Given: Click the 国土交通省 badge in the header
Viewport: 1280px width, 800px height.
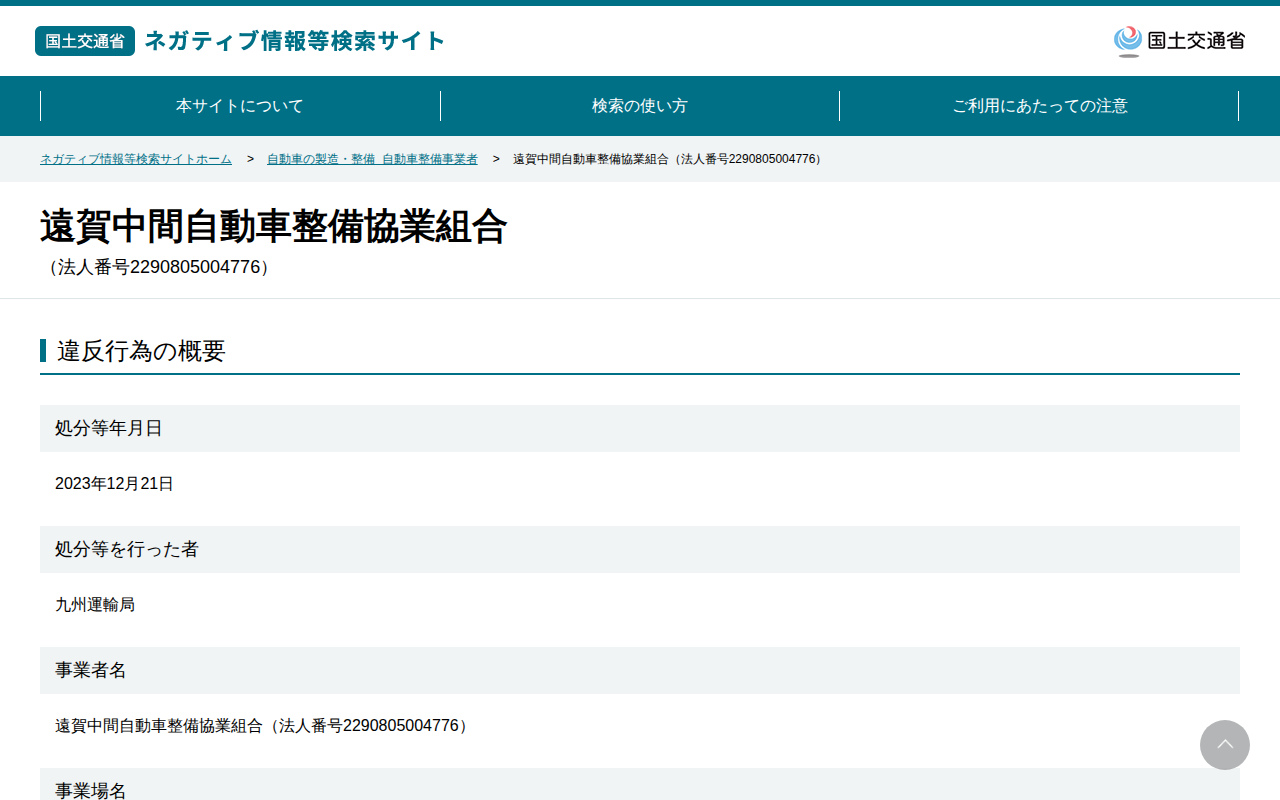Looking at the screenshot, I should [x=85, y=41].
